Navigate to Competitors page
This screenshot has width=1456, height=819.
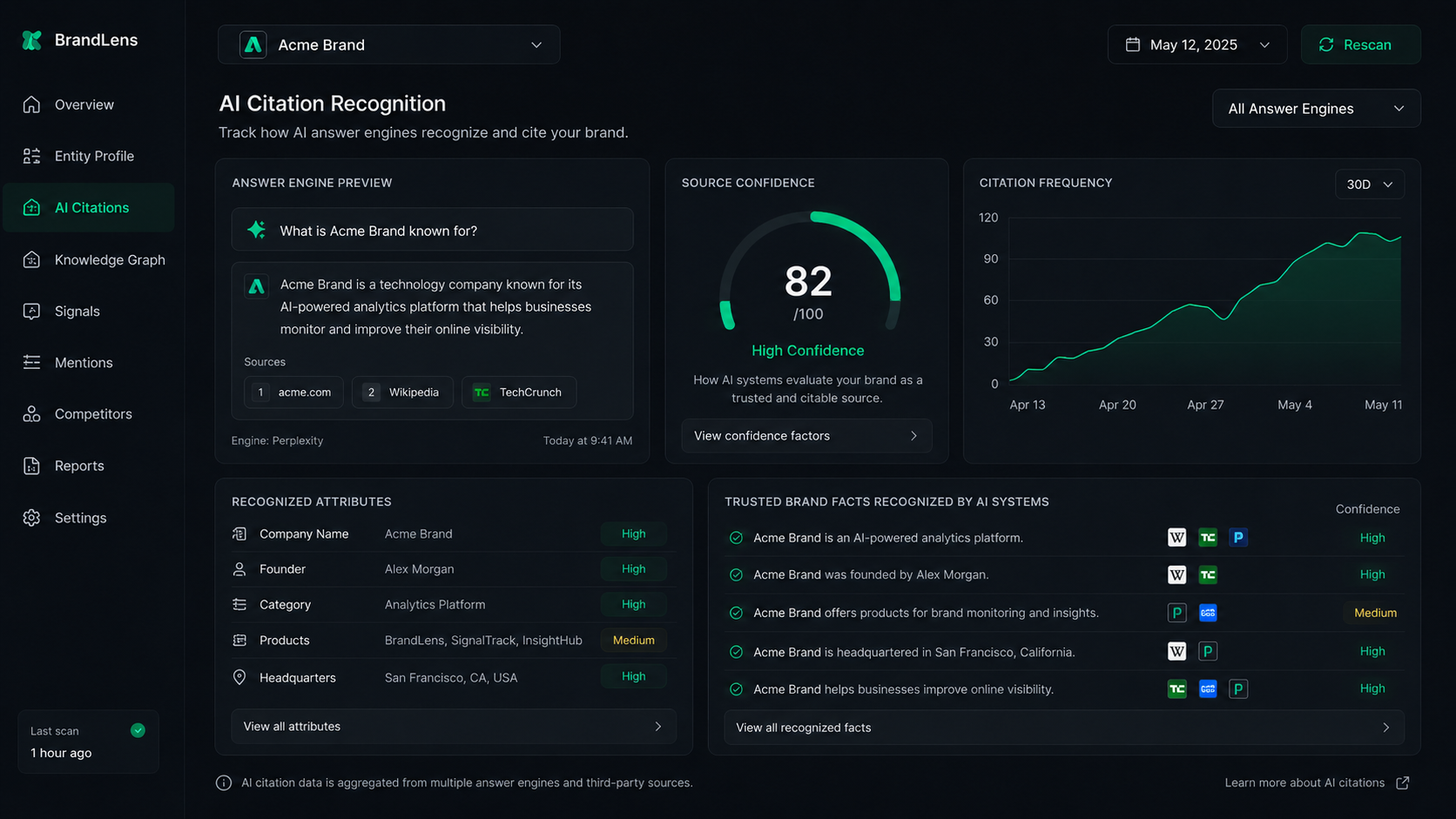pos(89,413)
